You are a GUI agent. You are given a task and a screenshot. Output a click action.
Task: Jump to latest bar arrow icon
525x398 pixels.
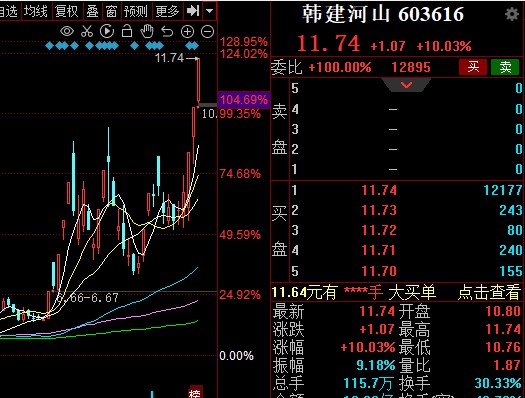[x=193, y=11]
